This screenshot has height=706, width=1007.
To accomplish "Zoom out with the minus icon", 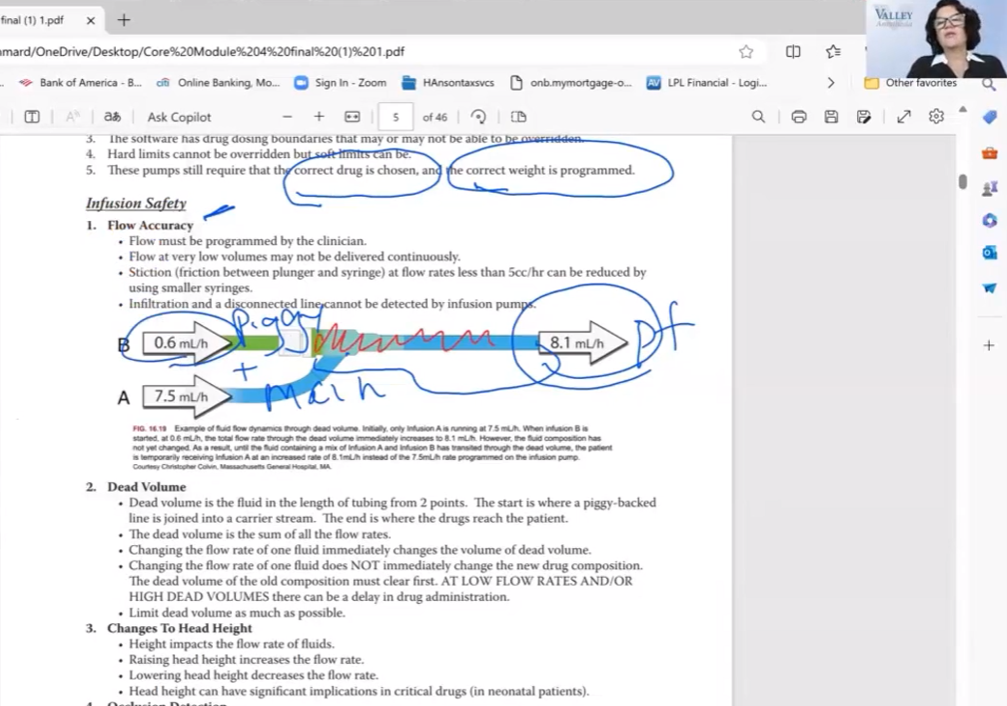I will pyautogui.click(x=287, y=117).
